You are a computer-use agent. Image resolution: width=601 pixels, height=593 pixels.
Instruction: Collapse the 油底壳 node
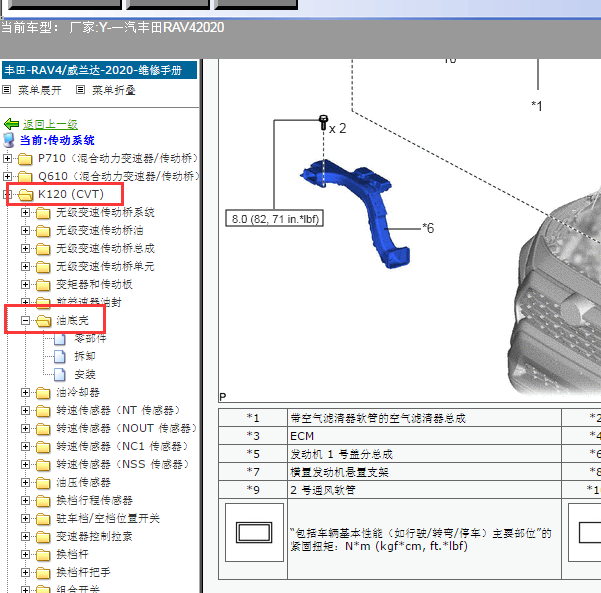[25, 320]
